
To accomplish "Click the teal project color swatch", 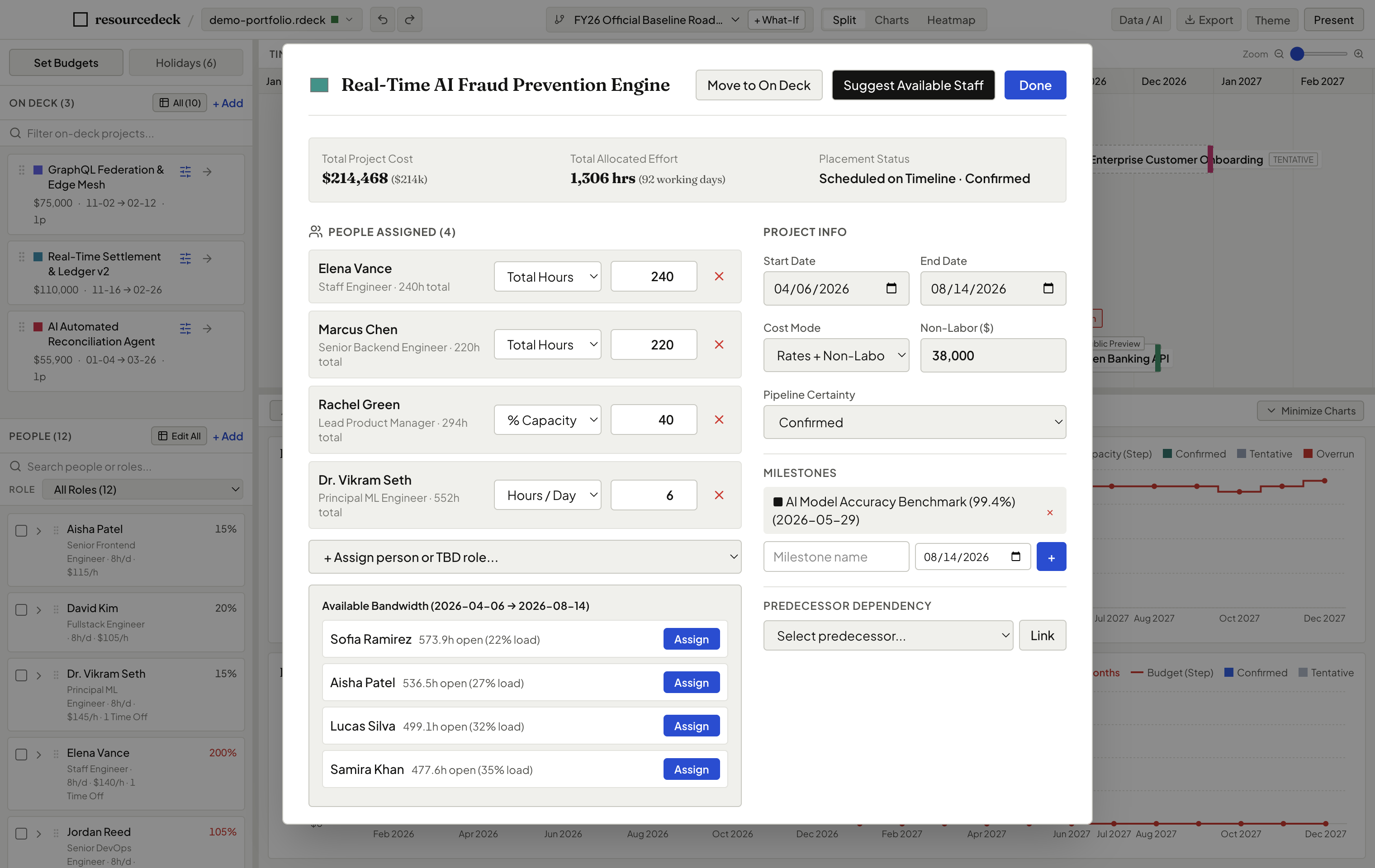I will coord(319,85).
